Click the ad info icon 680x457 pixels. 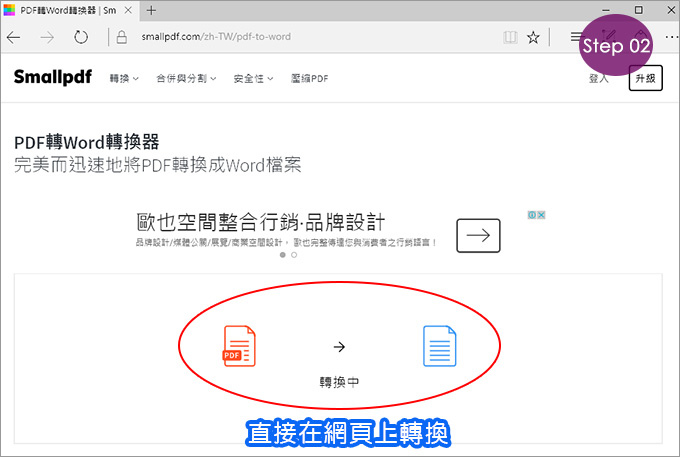[x=532, y=215]
